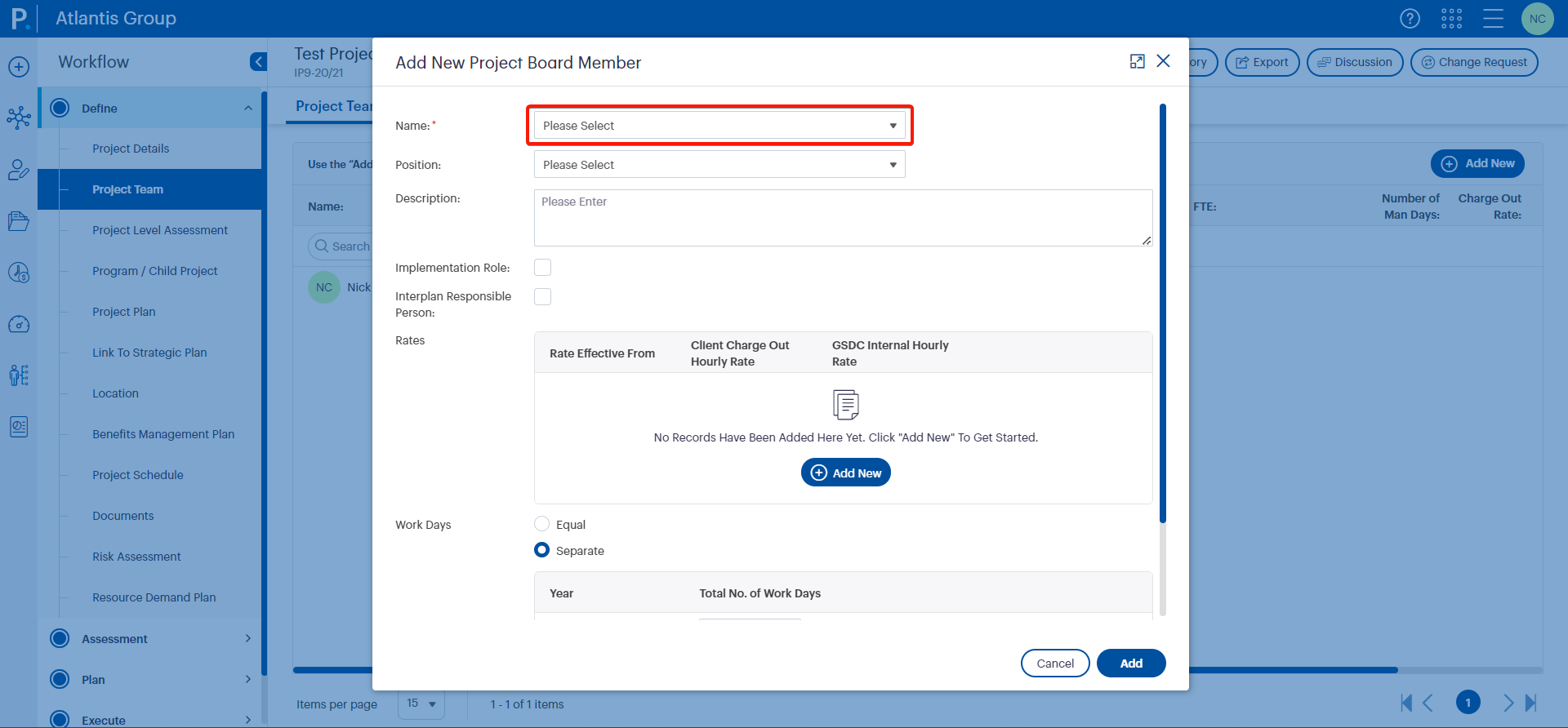Open the items per page dropdown
The image size is (1568, 728).
pyautogui.click(x=421, y=704)
